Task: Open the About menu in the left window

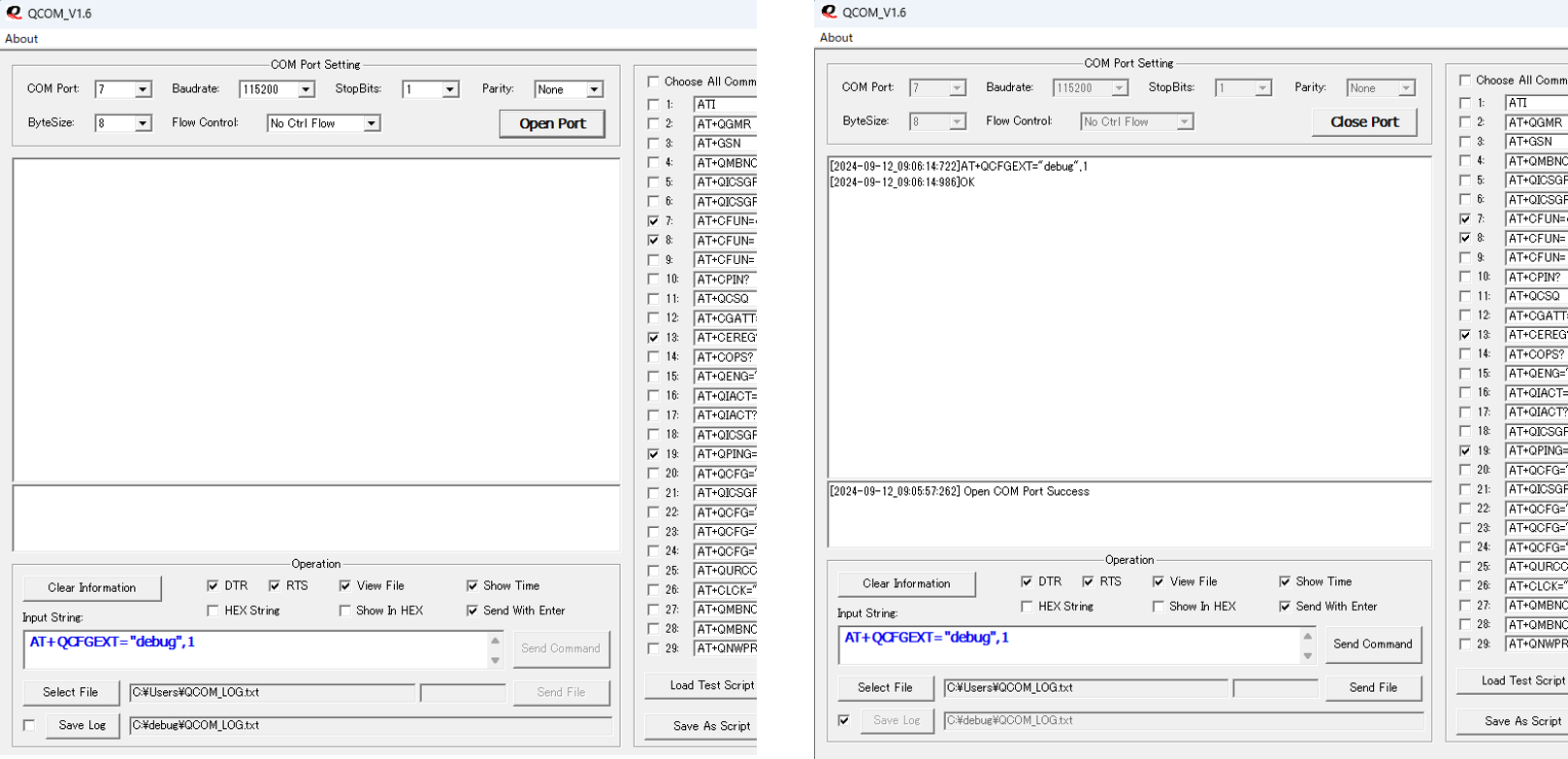Action: point(21,39)
